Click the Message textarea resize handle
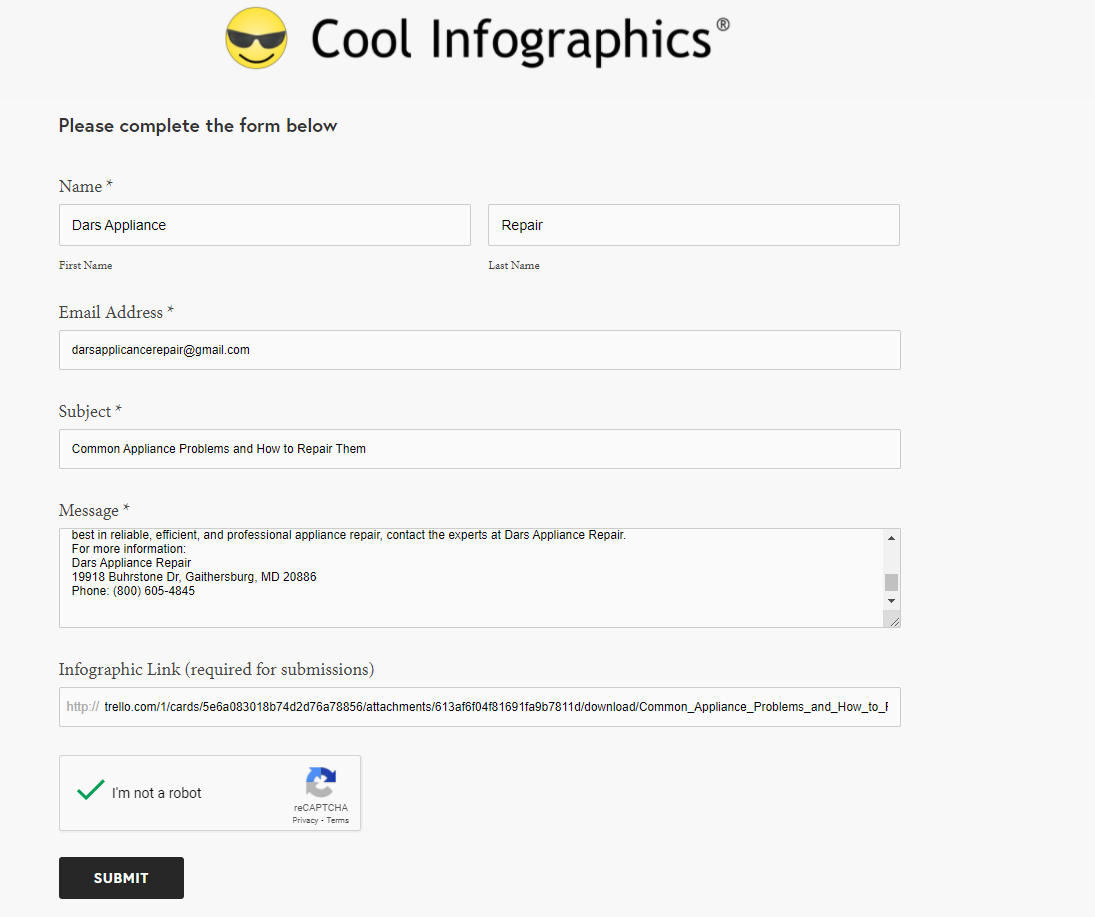1095x917 pixels. coord(893,621)
